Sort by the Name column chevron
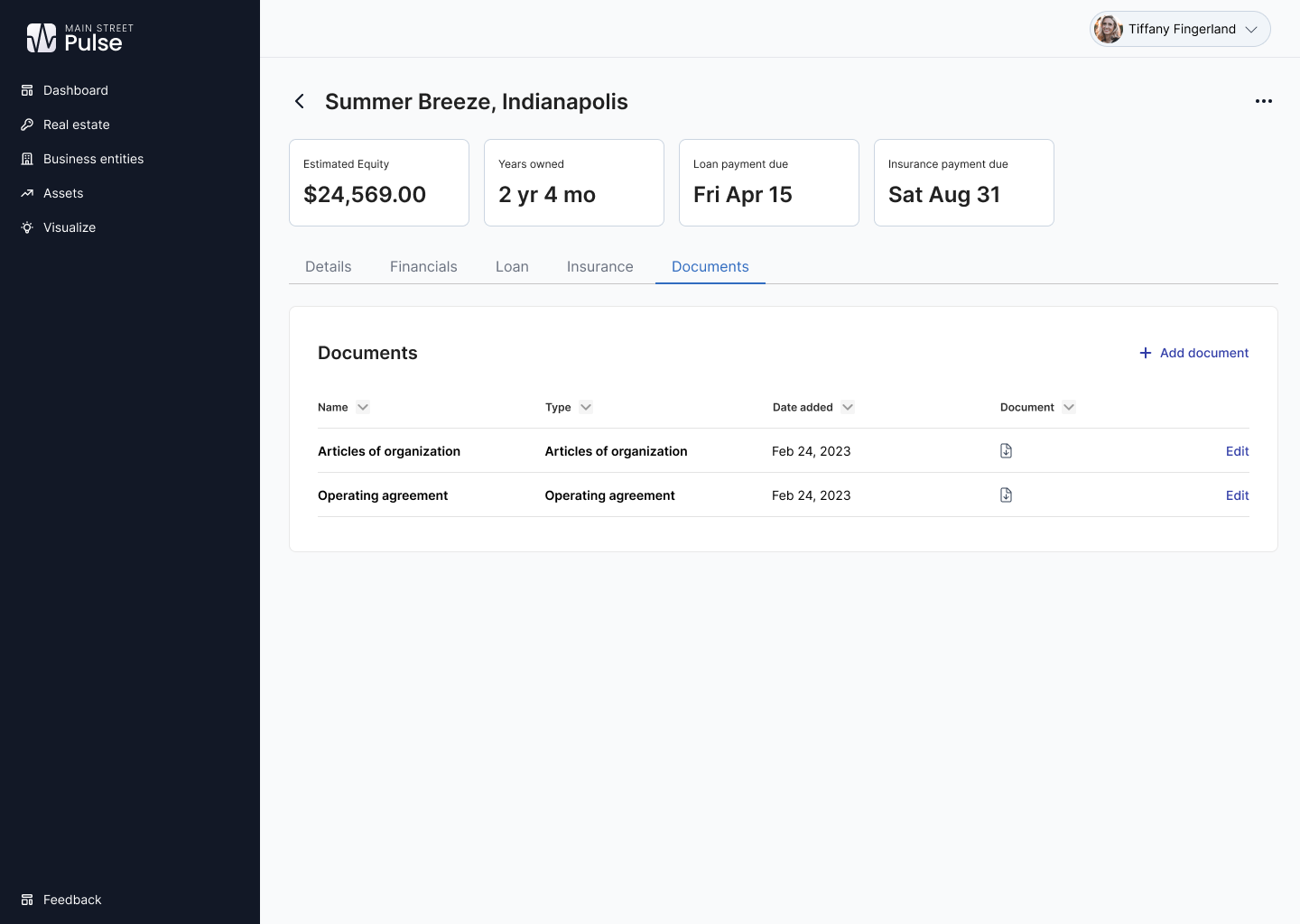The width and height of the screenshot is (1300, 924). pyautogui.click(x=363, y=407)
